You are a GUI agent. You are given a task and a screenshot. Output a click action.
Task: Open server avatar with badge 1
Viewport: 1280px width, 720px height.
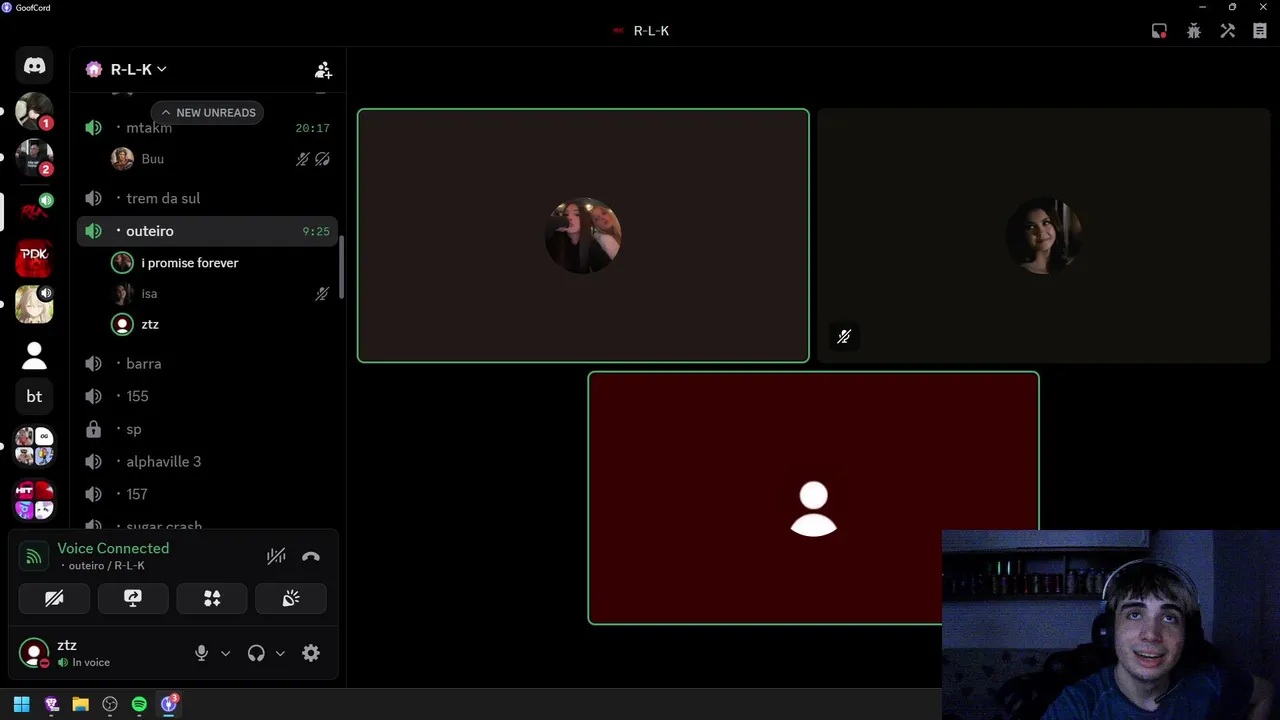(x=34, y=111)
